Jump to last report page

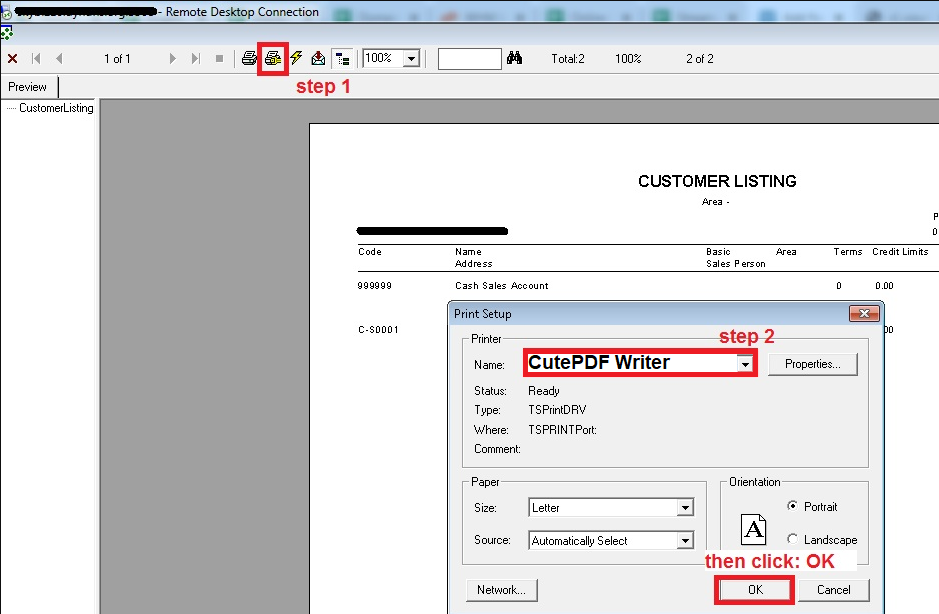[195, 59]
